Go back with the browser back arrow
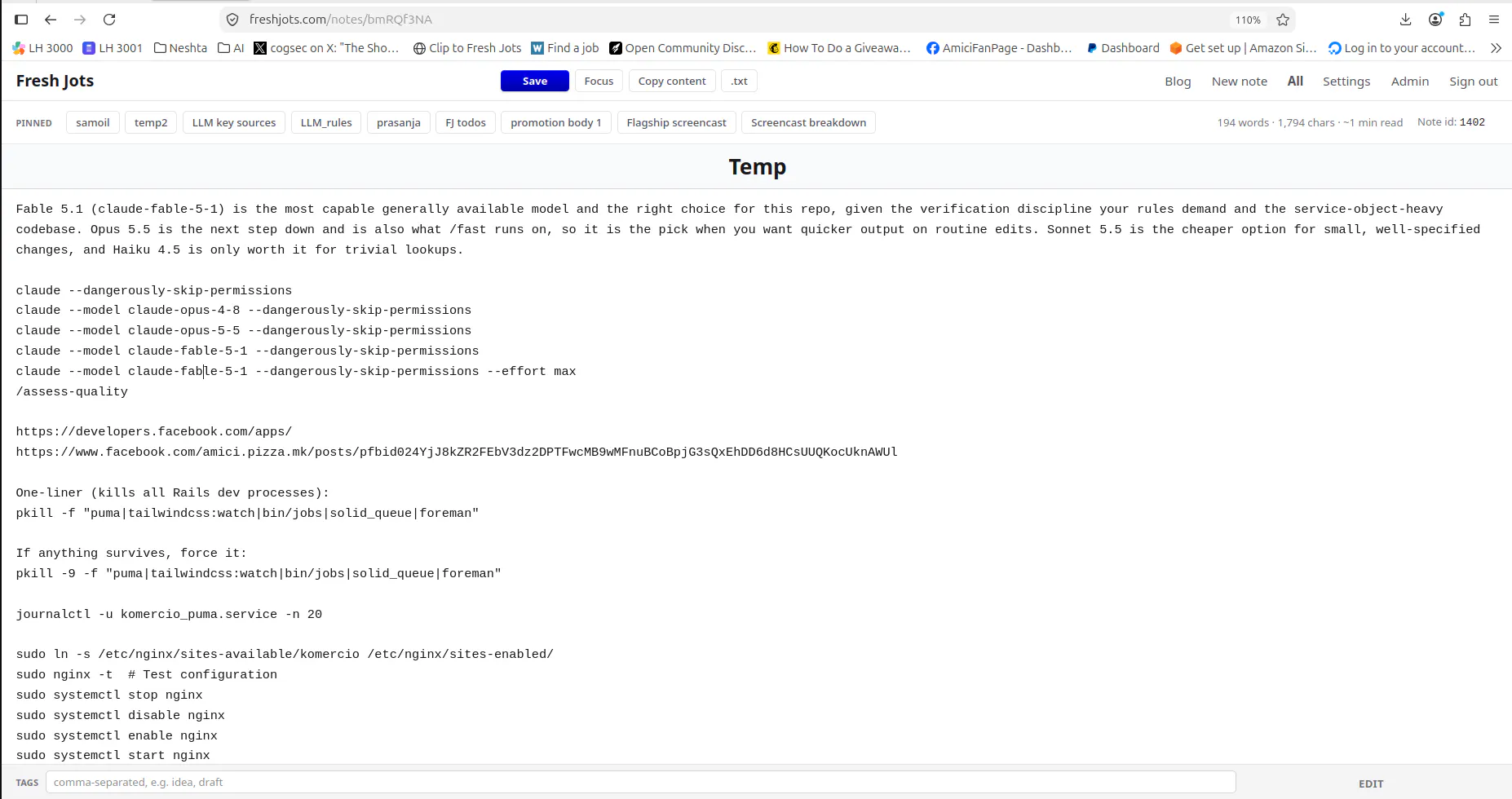Screen dimensions: 1512x799 click(51, 20)
